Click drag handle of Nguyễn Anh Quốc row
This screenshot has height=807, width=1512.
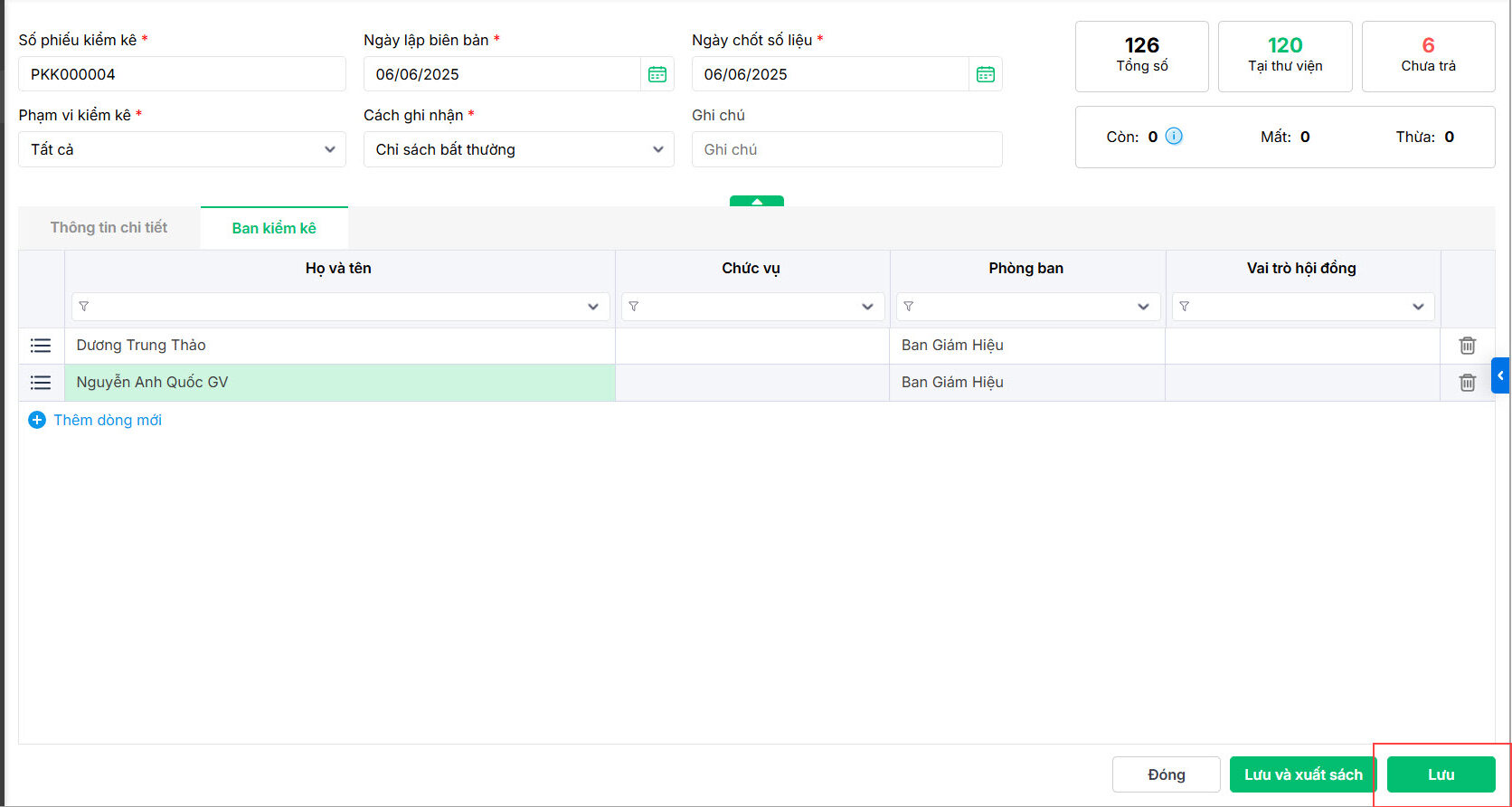point(41,383)
